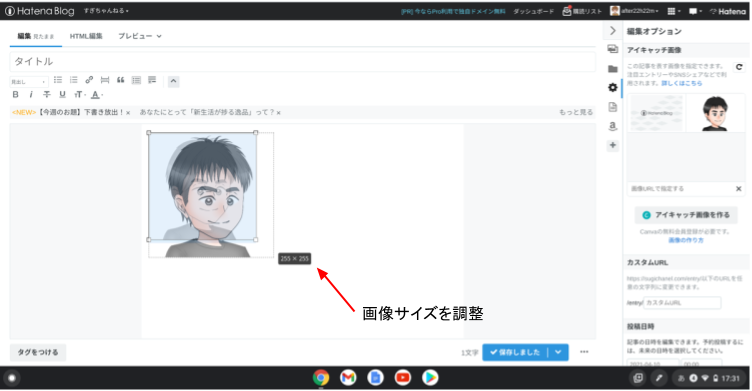Click the table of contents icon
The height and width of the screenshot is (391, 752).
pyautogui.click(x=136, y=80)
